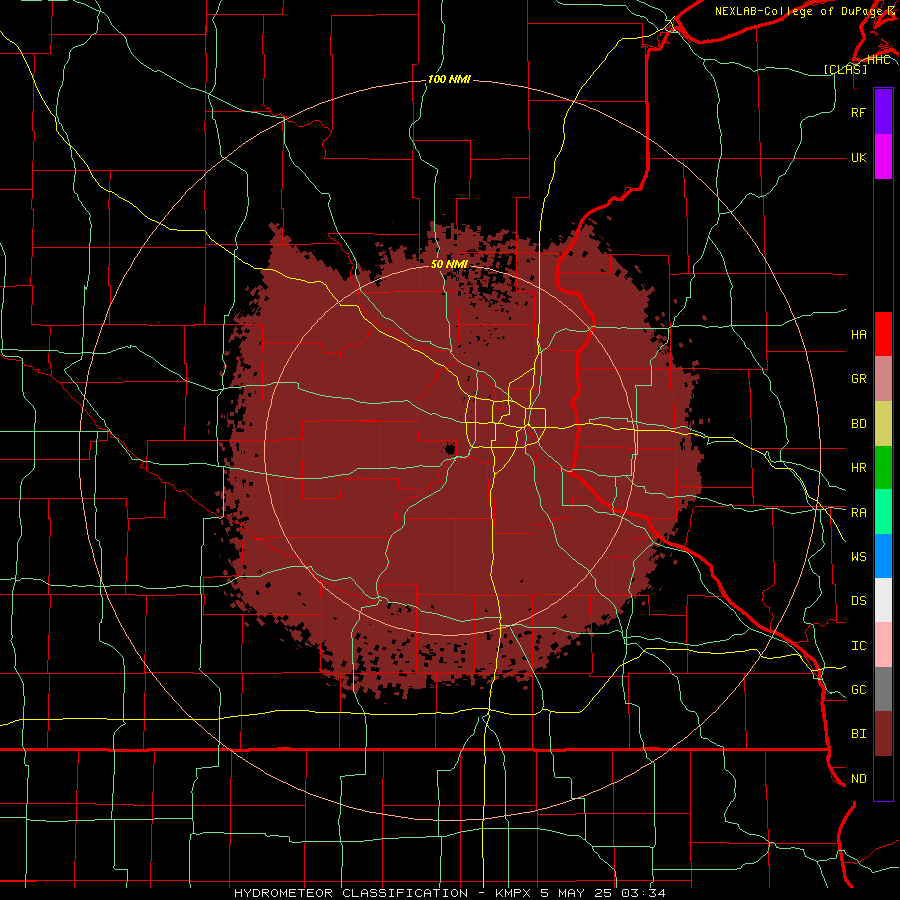
Task: Click the DS white legend swatch
Action: click(x=883, y=600)
